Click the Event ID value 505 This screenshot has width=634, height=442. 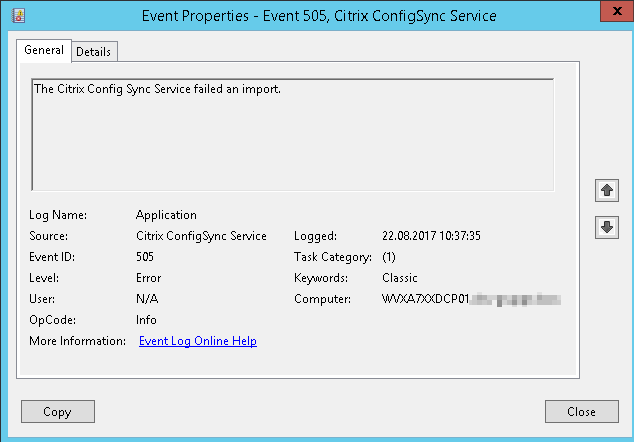tap(146, 257)
